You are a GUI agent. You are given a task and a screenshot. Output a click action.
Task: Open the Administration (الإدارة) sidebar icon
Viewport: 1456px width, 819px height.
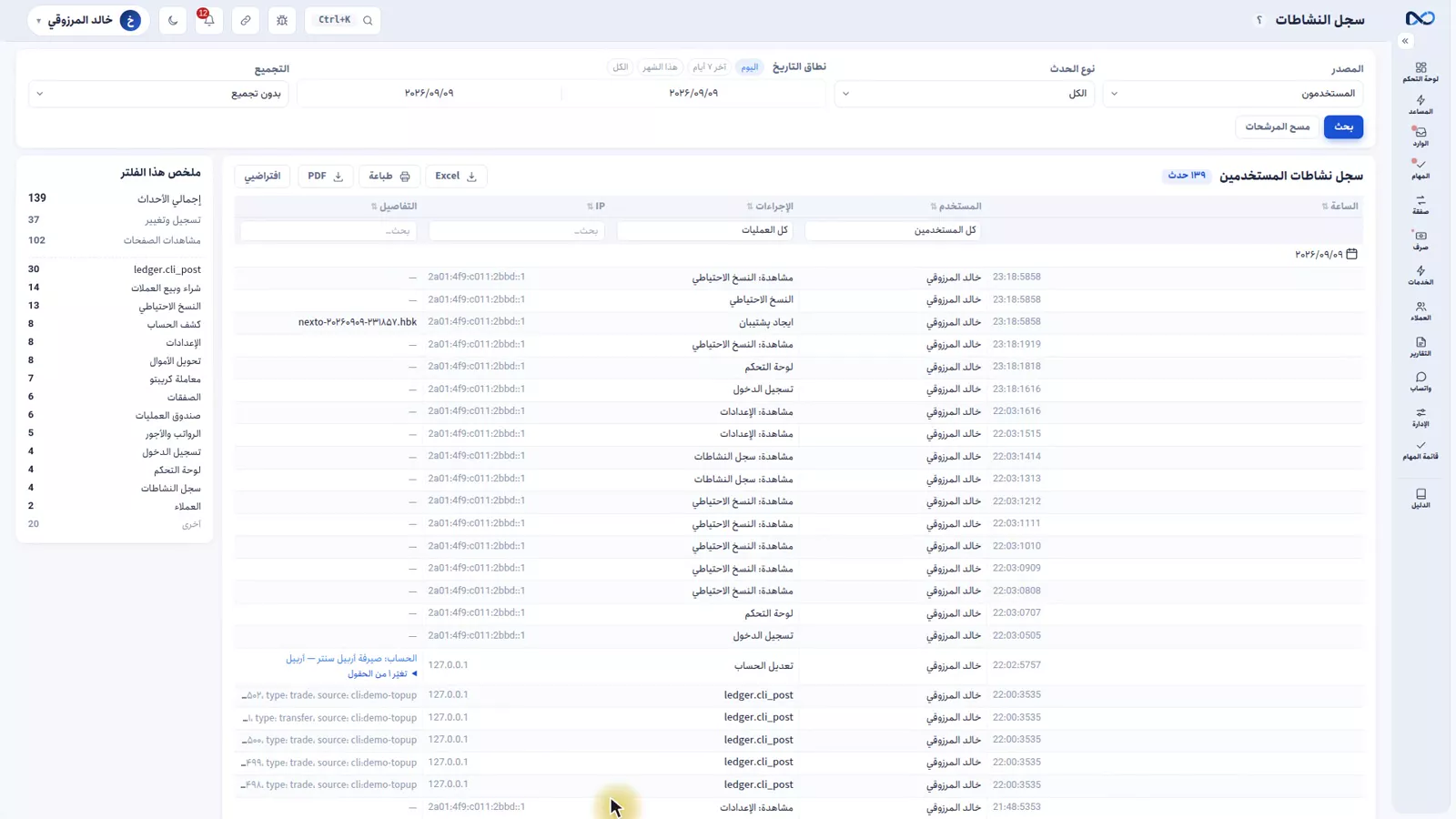(x=1421, y=417)
